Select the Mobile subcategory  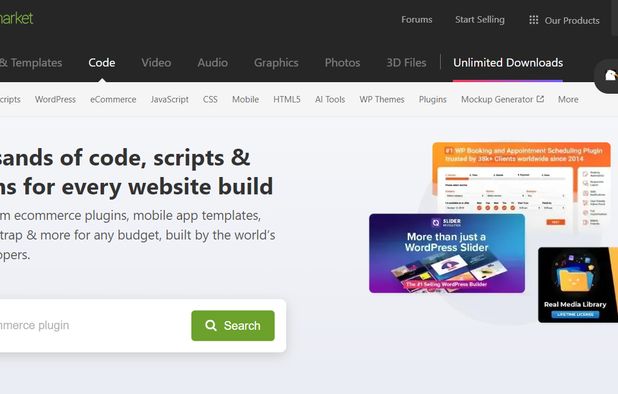pos(245,99)
